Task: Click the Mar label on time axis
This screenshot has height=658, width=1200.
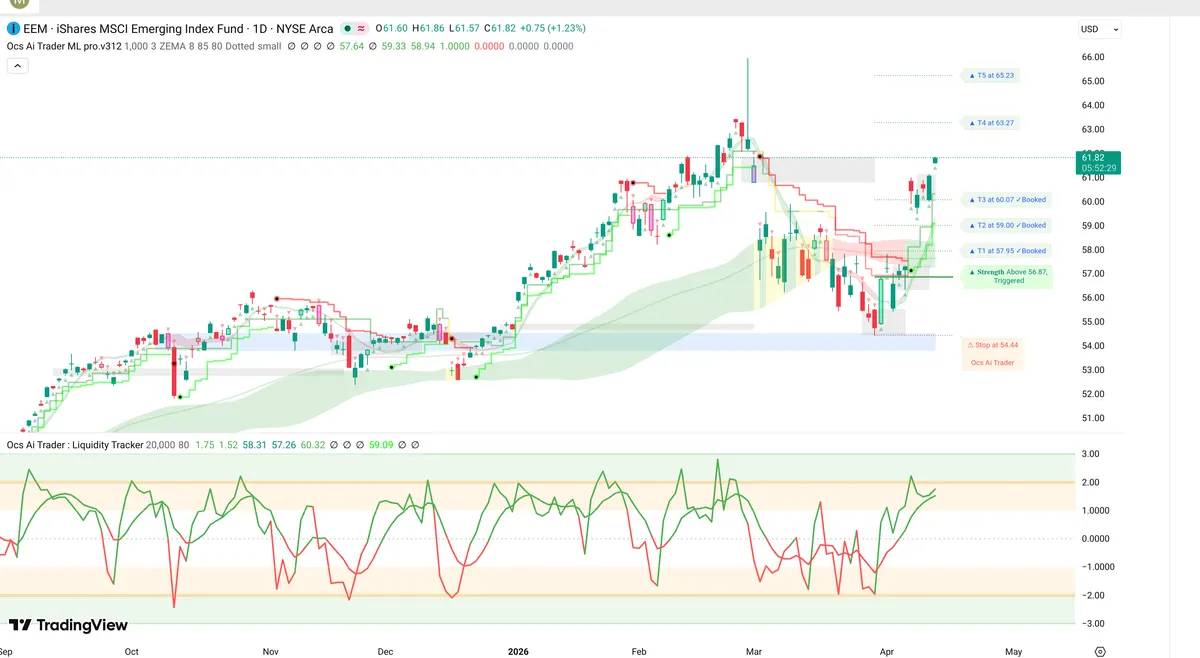Action: click(755, 651)
